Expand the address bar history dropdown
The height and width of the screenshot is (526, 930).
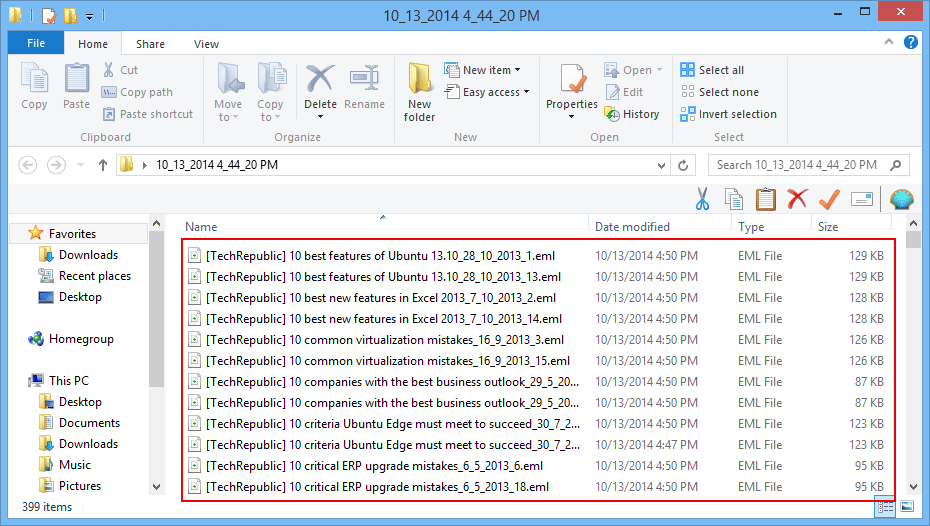click(661, 165)
